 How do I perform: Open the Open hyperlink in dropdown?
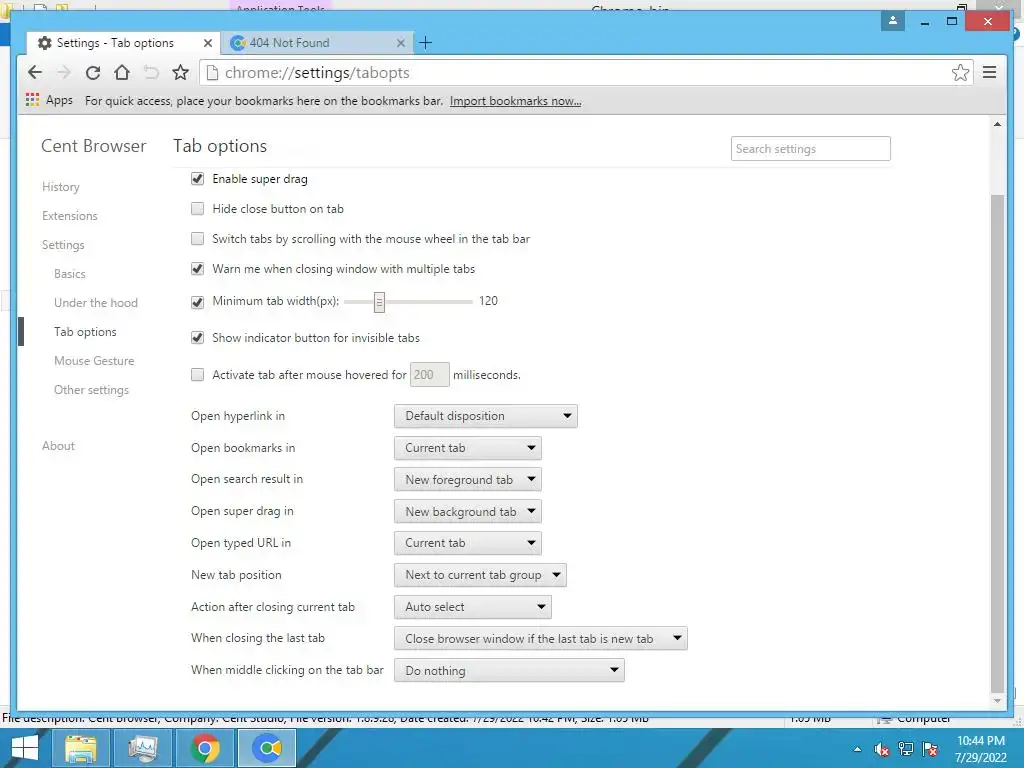pyautogui.click(x=486, y=416)
